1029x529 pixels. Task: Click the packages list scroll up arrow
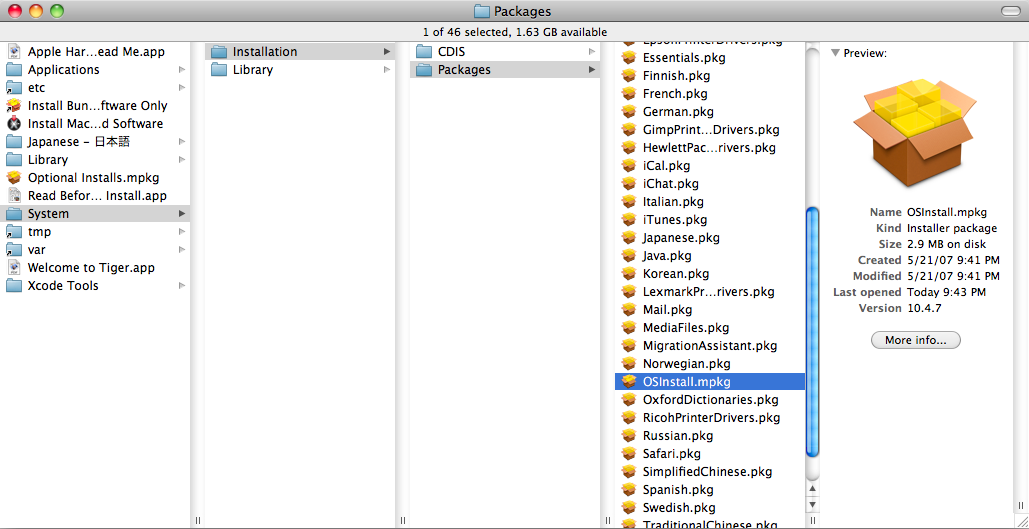coord(812,488)
